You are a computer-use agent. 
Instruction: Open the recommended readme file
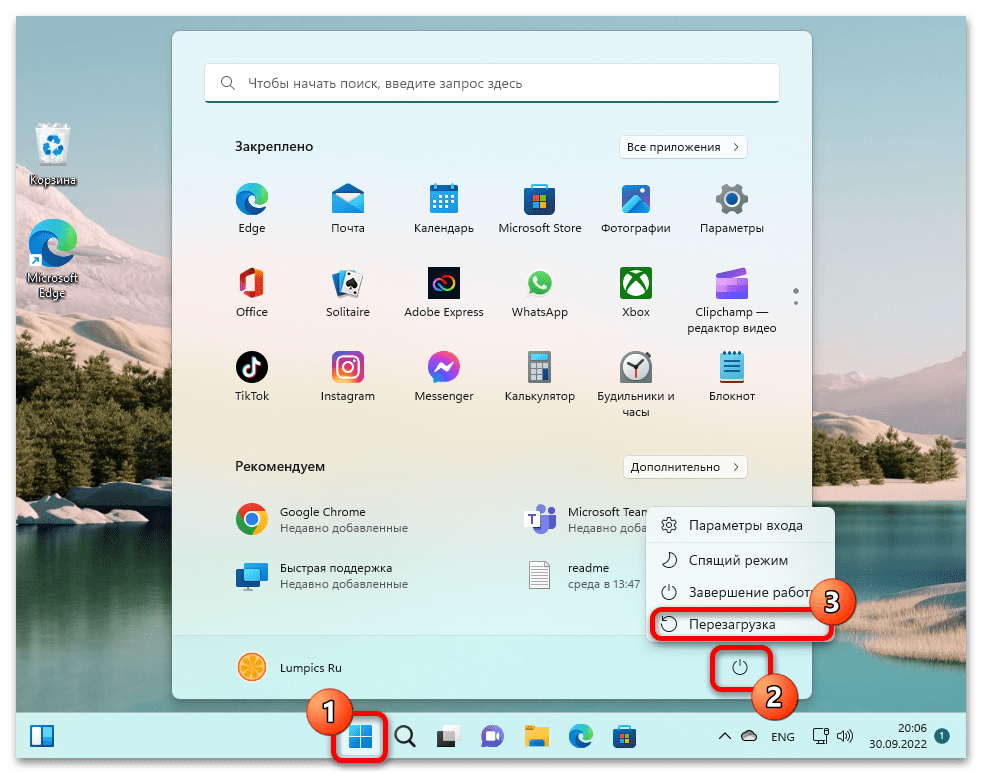coord(584,575)
